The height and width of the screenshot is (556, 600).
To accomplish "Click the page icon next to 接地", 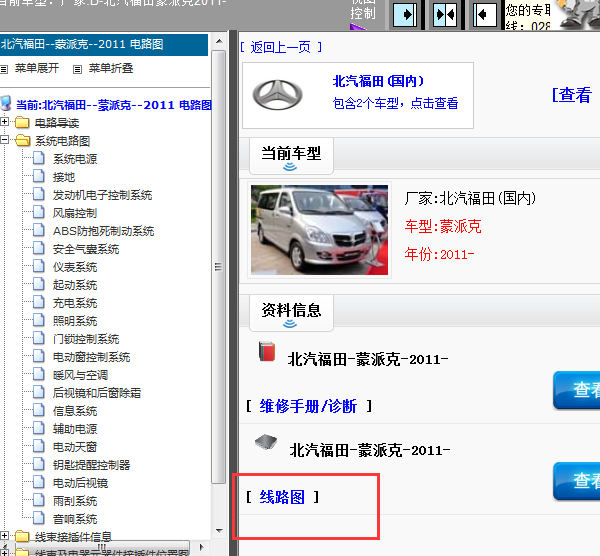I will pyautogui.click(x=39, y=176).
